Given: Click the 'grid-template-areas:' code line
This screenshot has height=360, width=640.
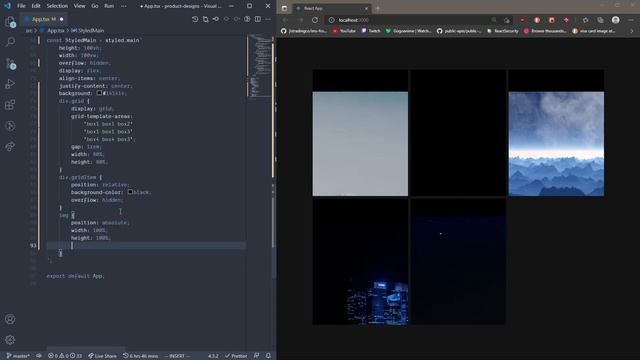Looking at the screenshot, I should tap(102, 116).
